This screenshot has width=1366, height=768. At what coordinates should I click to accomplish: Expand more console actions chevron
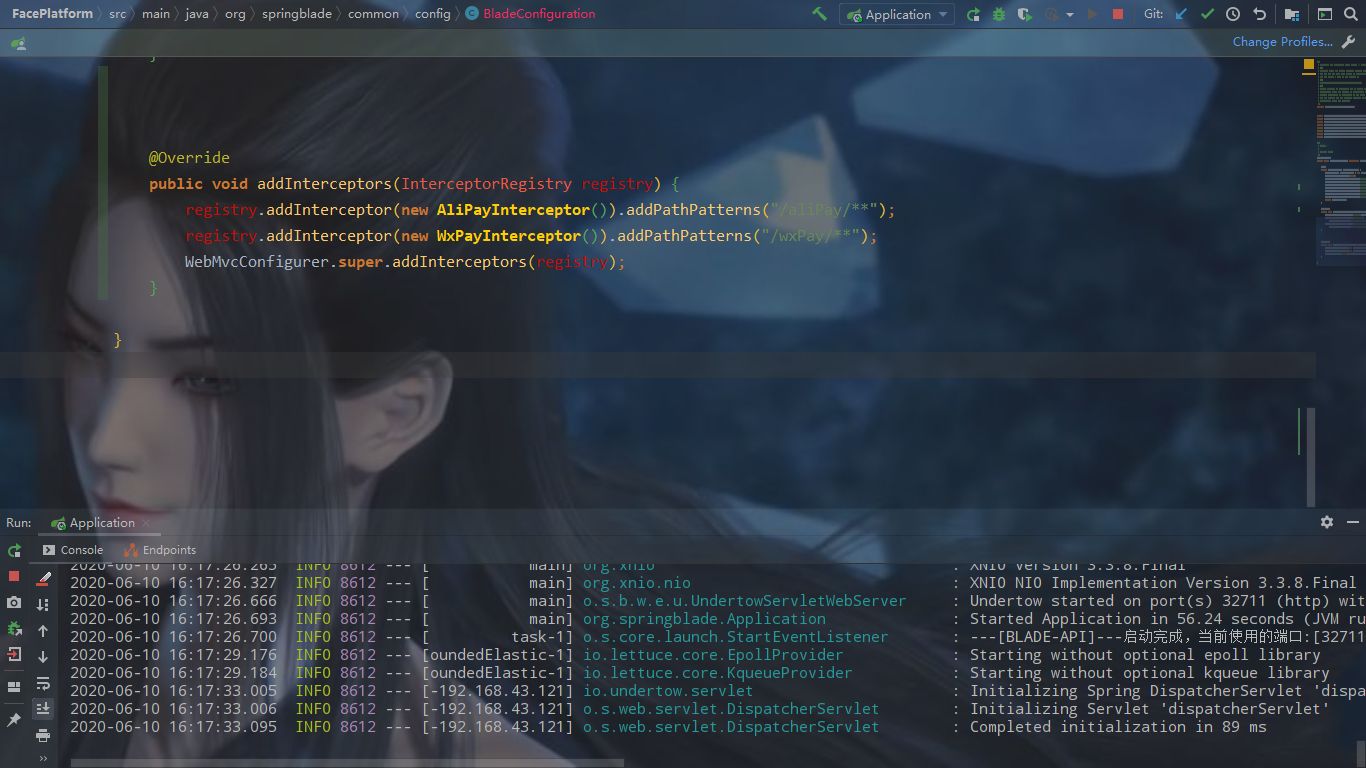tap(43, 759)
